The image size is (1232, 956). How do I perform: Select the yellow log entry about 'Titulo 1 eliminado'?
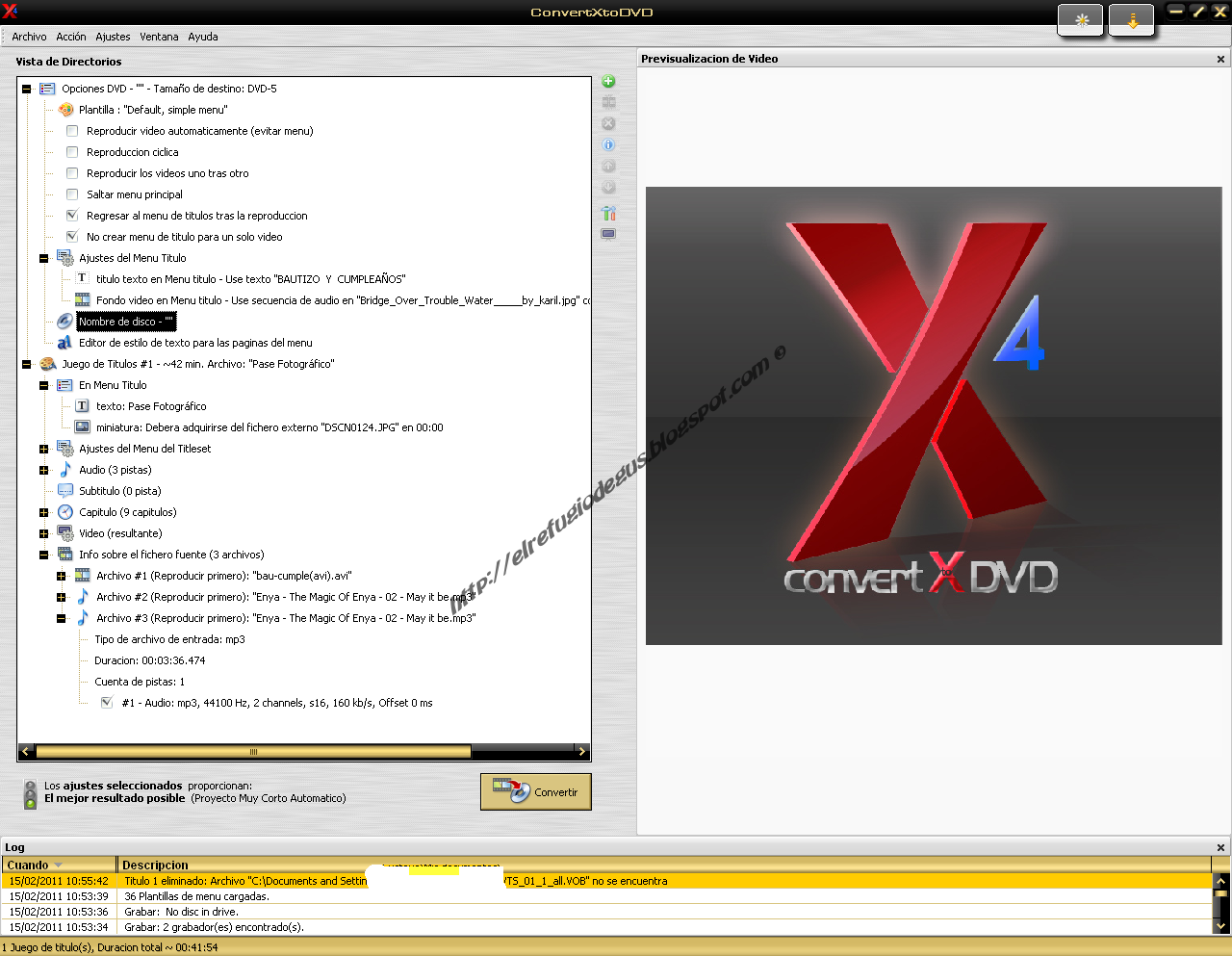click(x=289, y=879)
